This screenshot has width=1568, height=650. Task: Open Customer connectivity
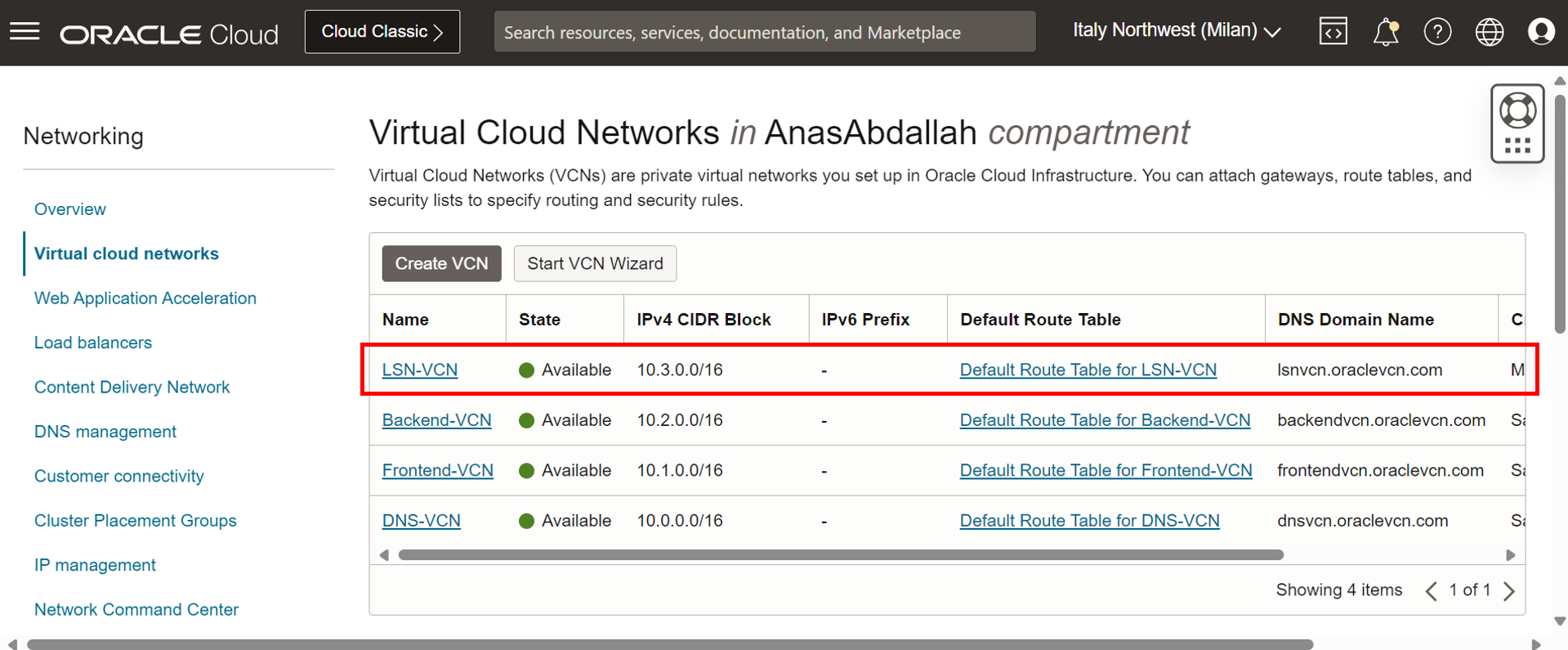[x=119, y=476]
